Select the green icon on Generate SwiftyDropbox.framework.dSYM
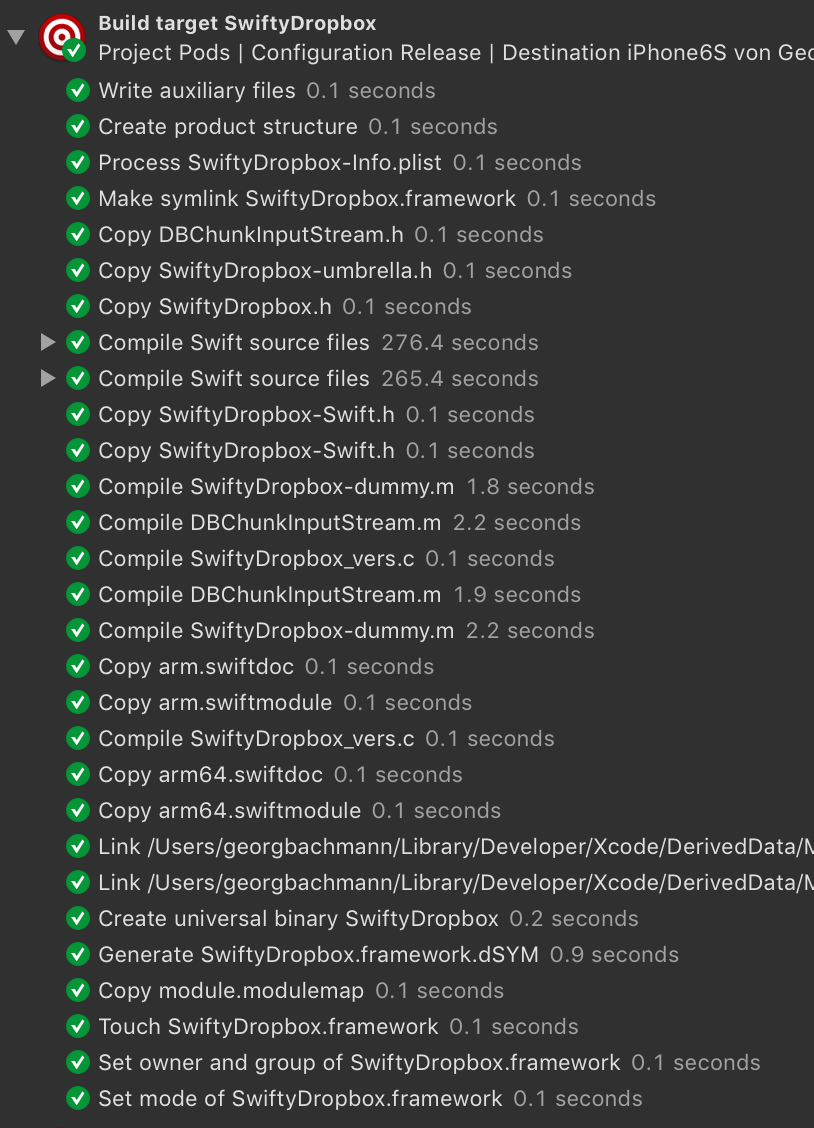The width and height of the screenshot is (814, 1128). 78,954
